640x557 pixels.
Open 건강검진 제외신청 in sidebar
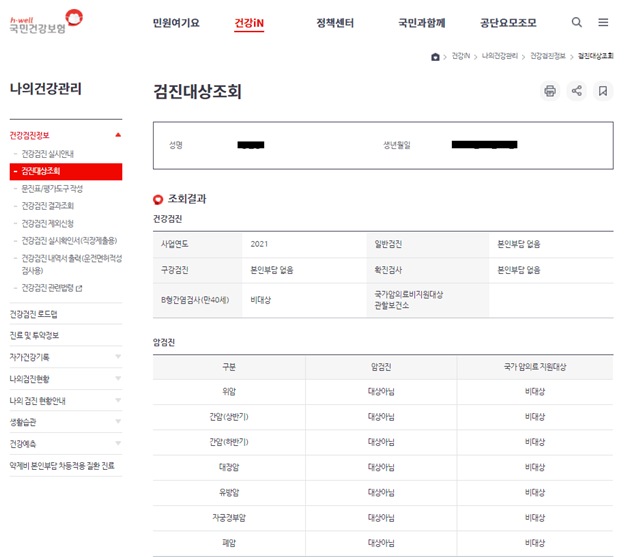click(47, 223)
